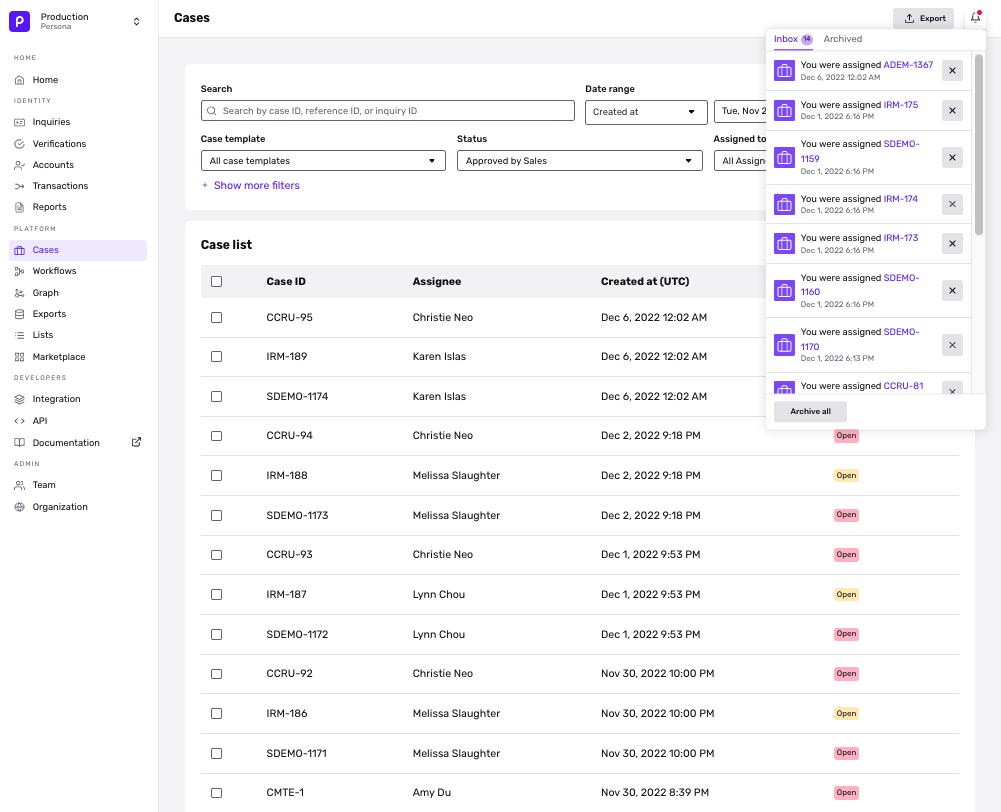
Task: Toggle the select-all cases checkbox
Action: [x=216, y=282]
